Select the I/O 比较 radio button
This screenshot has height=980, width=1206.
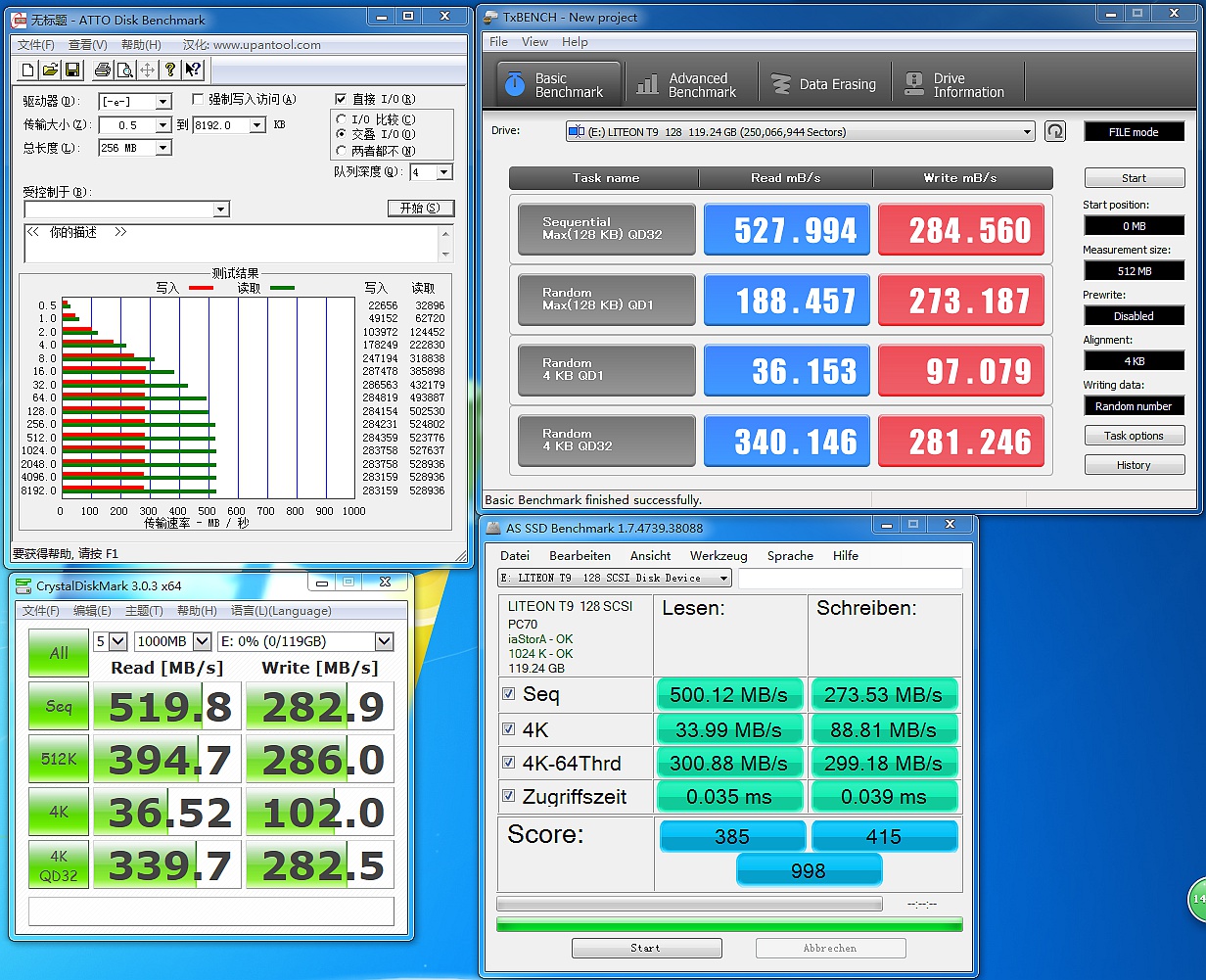[x=342, y=119]
